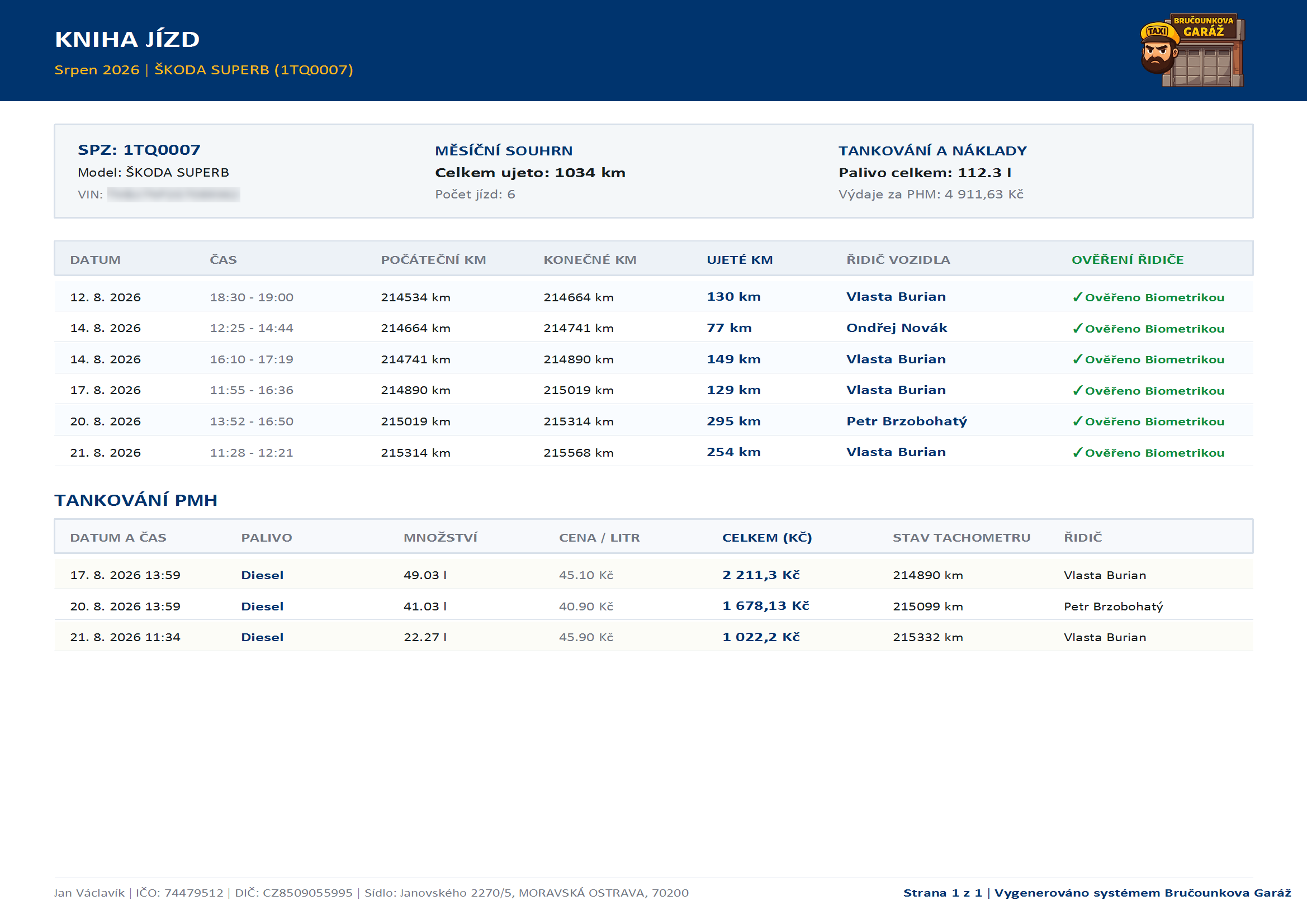Click footer 'Vygenerováno systémem Bručounkova Garáž'

click(x=1143, y=893)
